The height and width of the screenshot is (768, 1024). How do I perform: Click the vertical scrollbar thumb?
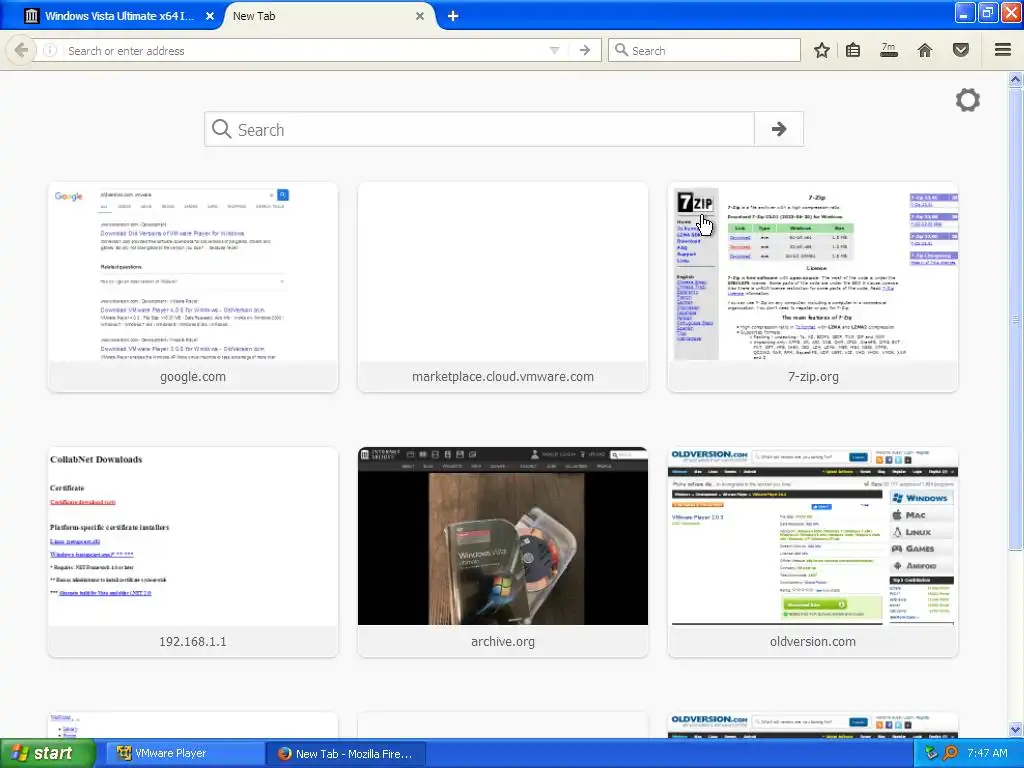click(1015, 319)
